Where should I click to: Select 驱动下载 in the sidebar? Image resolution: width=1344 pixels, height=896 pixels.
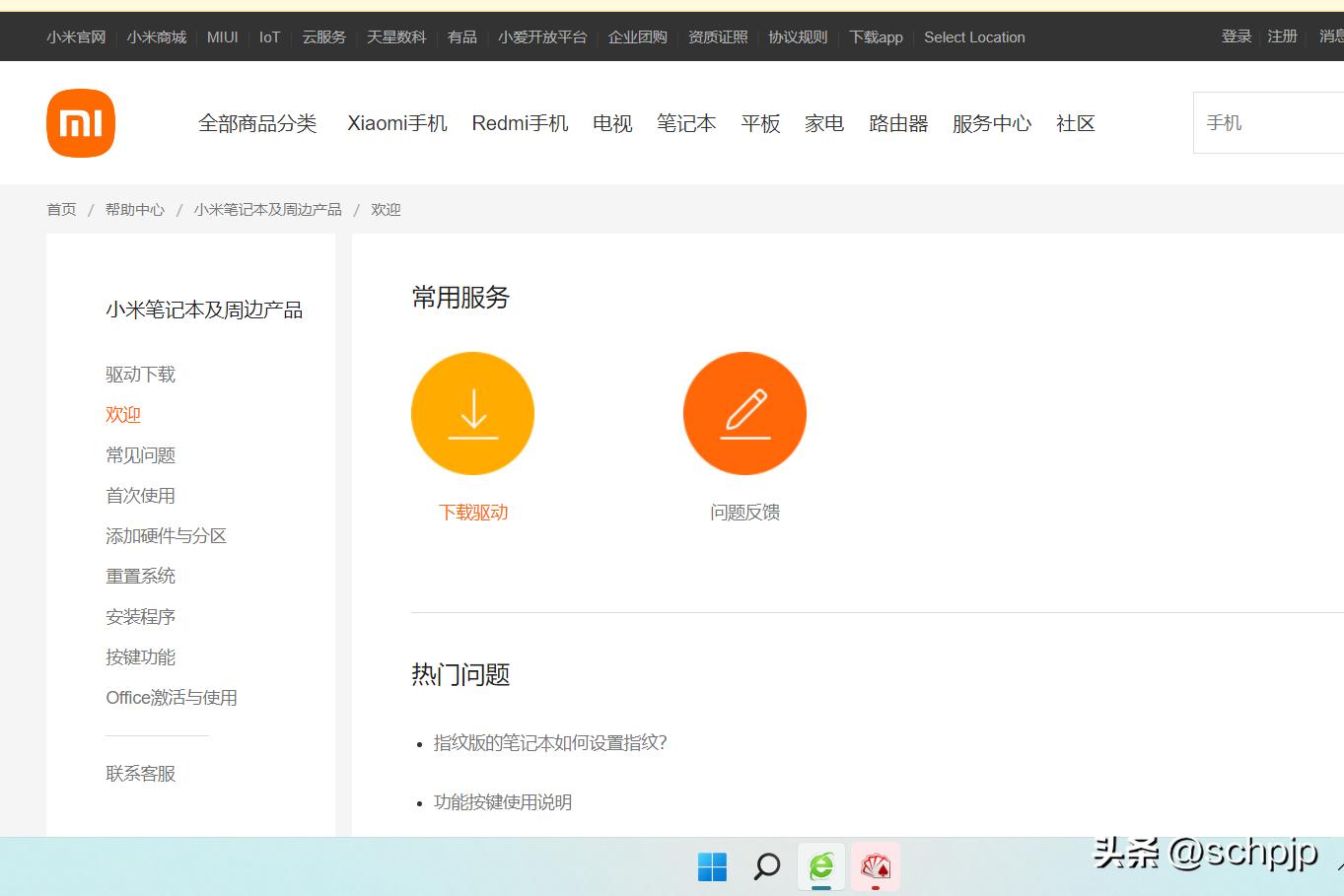[140, 374]
